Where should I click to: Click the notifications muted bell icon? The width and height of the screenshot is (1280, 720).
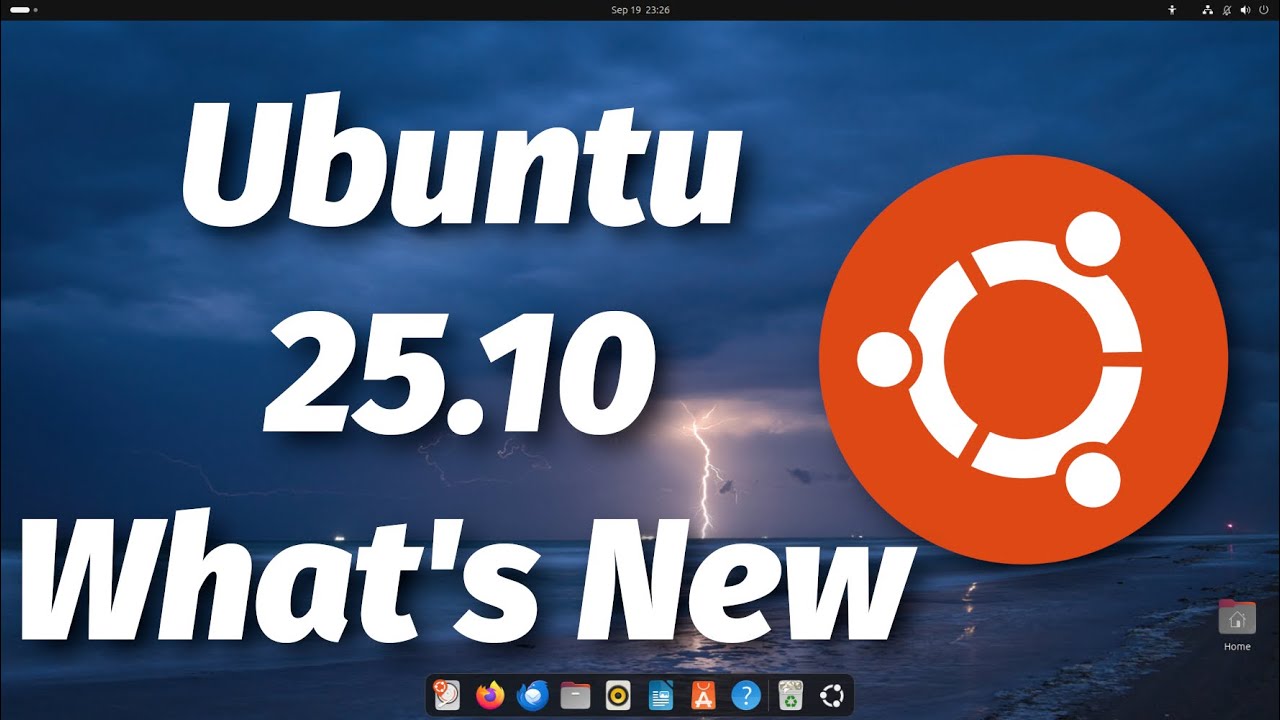[1227, 9]
